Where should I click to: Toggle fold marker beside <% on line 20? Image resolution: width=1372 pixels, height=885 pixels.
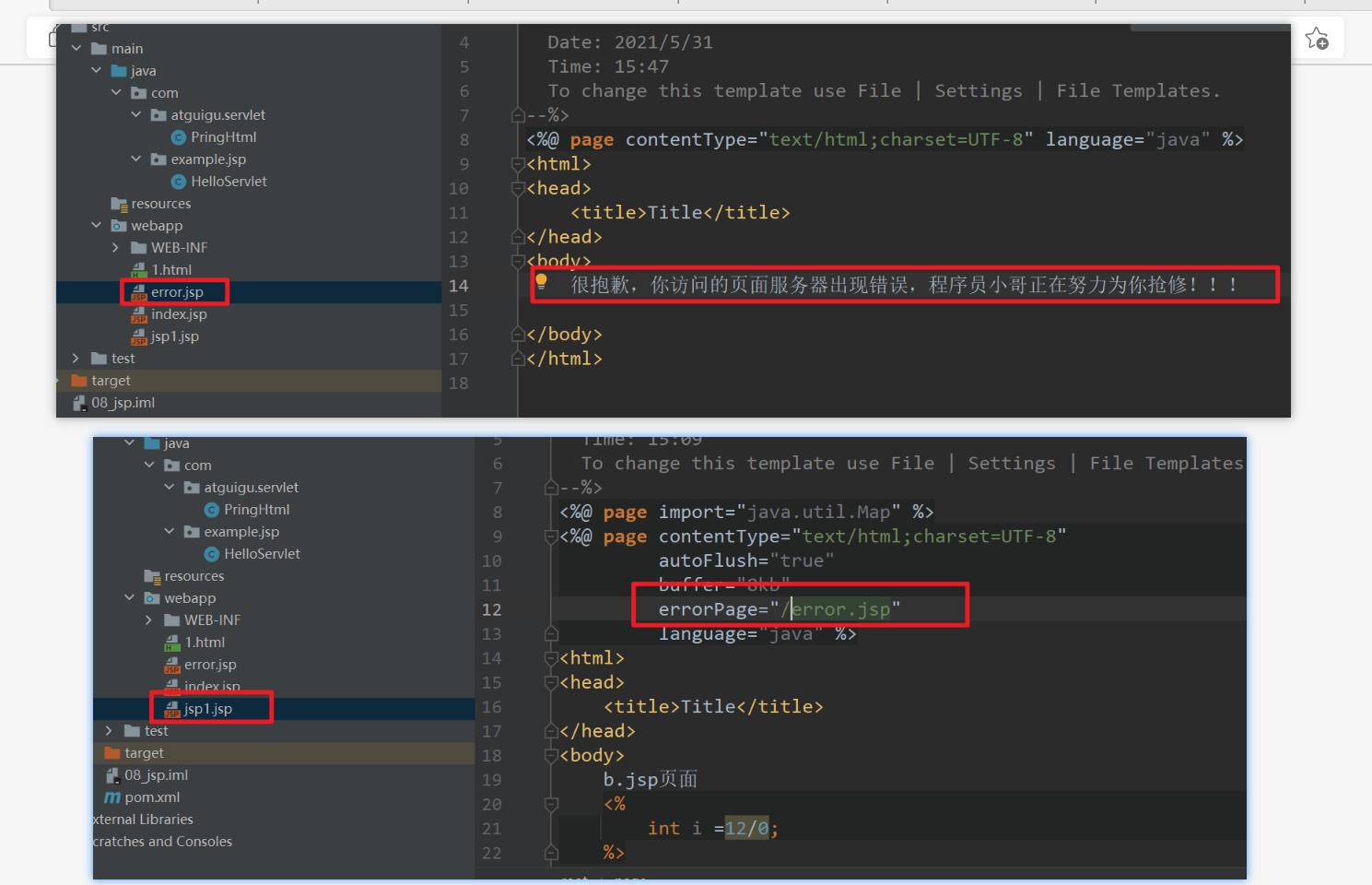[551, 804]
